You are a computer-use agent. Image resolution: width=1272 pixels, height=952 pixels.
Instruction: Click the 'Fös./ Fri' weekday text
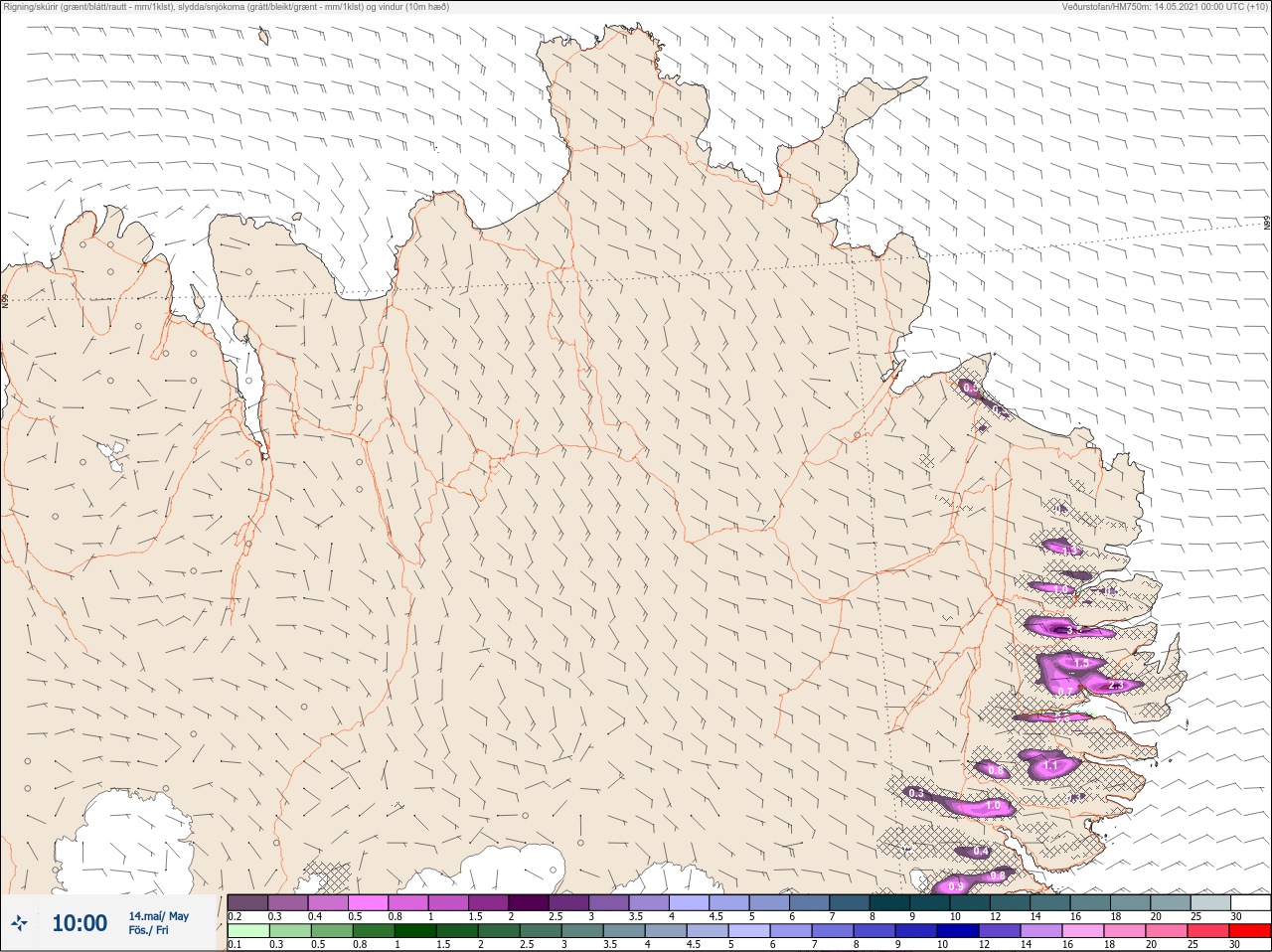pos(148,931)
